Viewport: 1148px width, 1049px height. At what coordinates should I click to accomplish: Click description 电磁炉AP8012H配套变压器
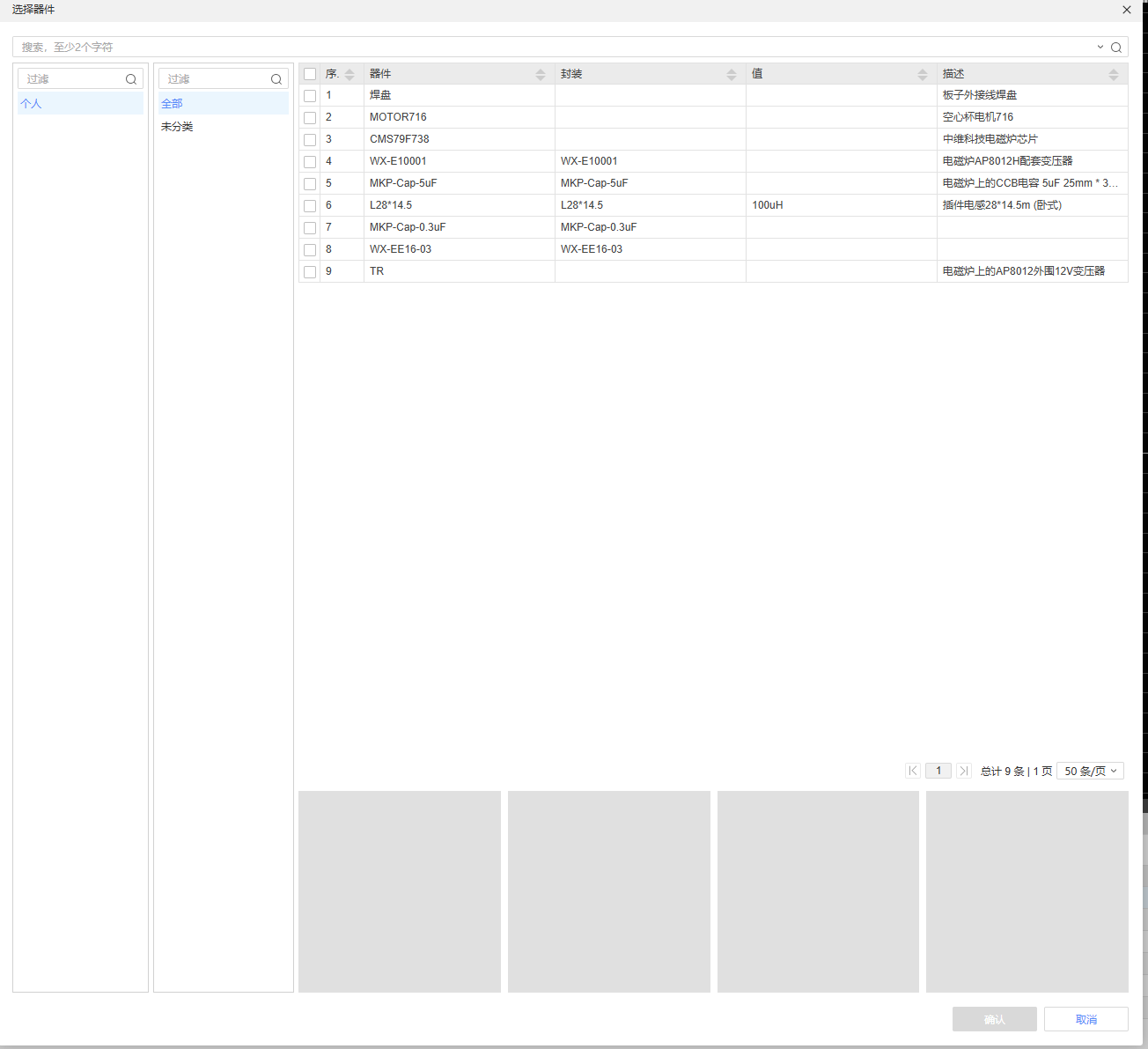point(1008,161)
